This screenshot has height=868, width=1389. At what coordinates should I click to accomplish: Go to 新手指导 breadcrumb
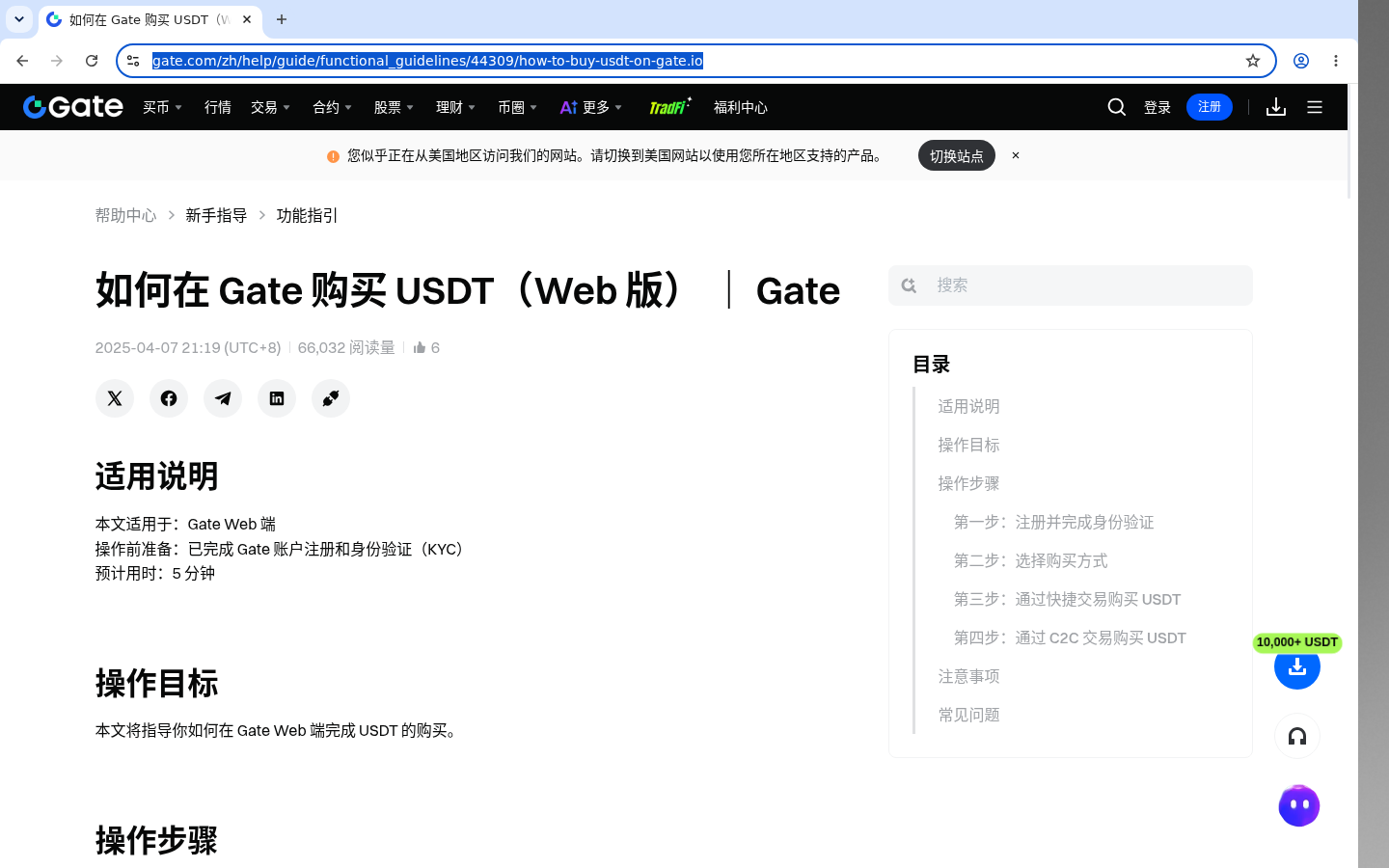216,215
